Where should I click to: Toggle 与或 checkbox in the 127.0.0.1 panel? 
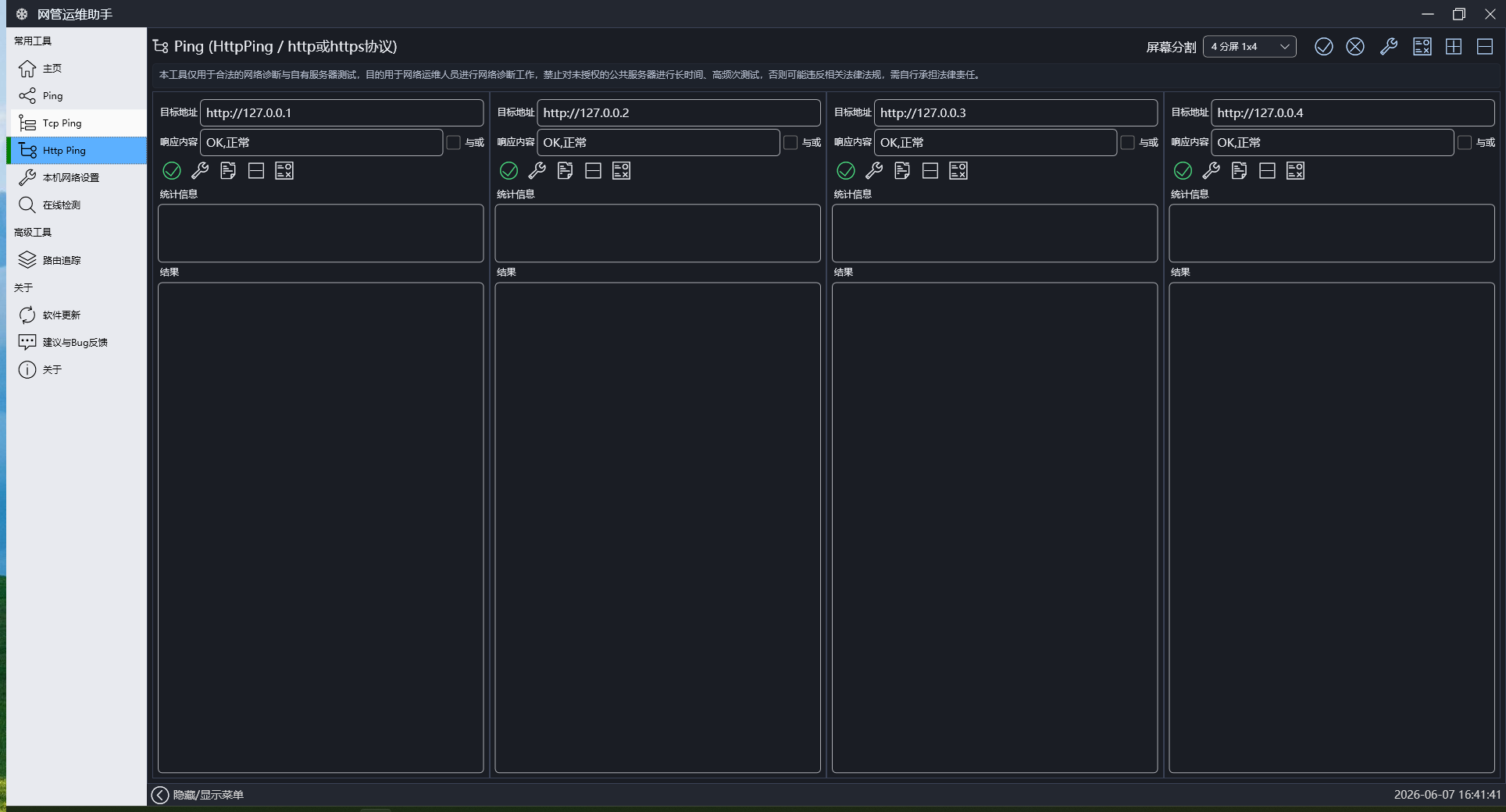click(x=453, y=142)
